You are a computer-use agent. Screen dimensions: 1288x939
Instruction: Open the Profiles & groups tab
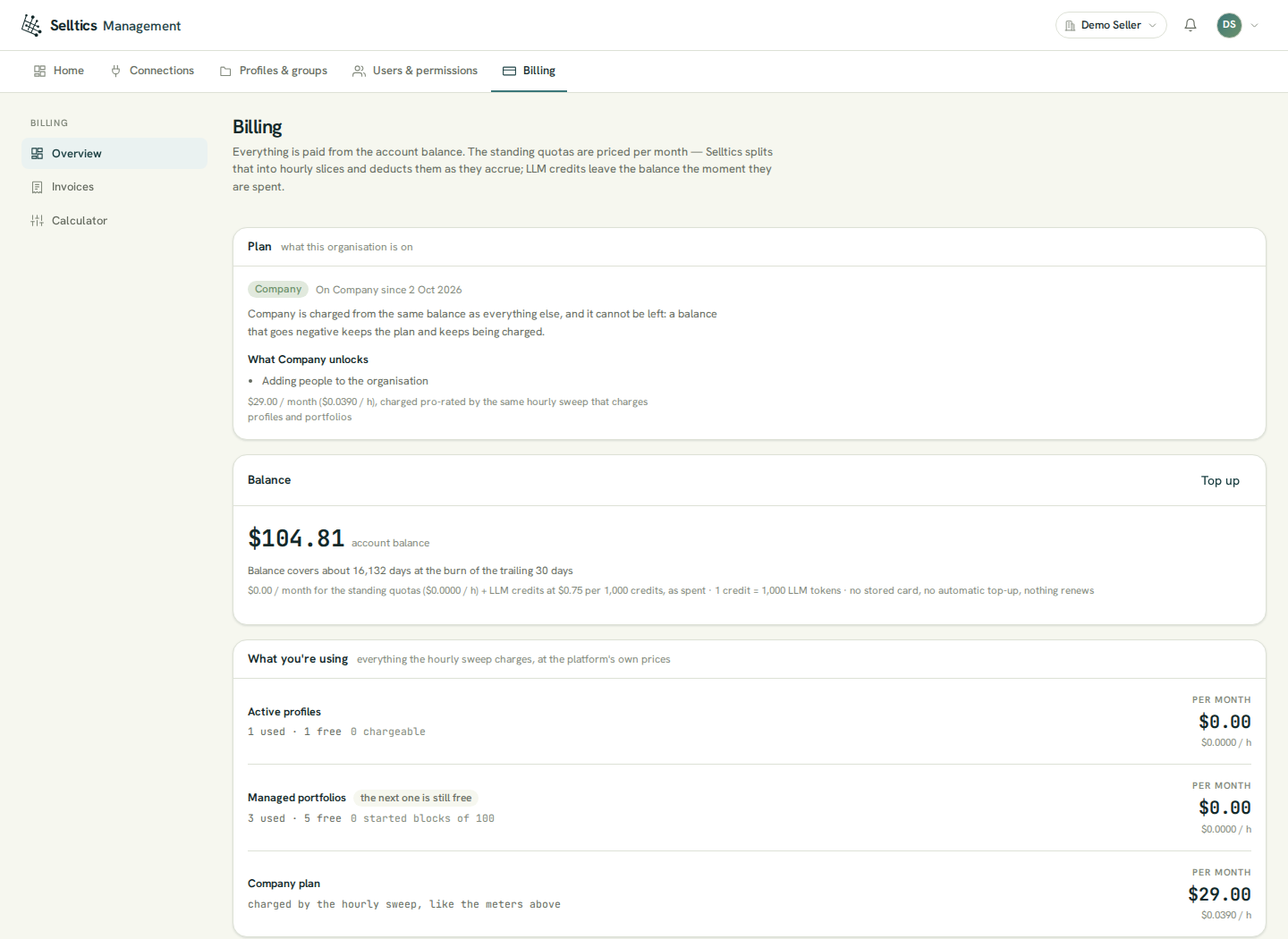274,71
